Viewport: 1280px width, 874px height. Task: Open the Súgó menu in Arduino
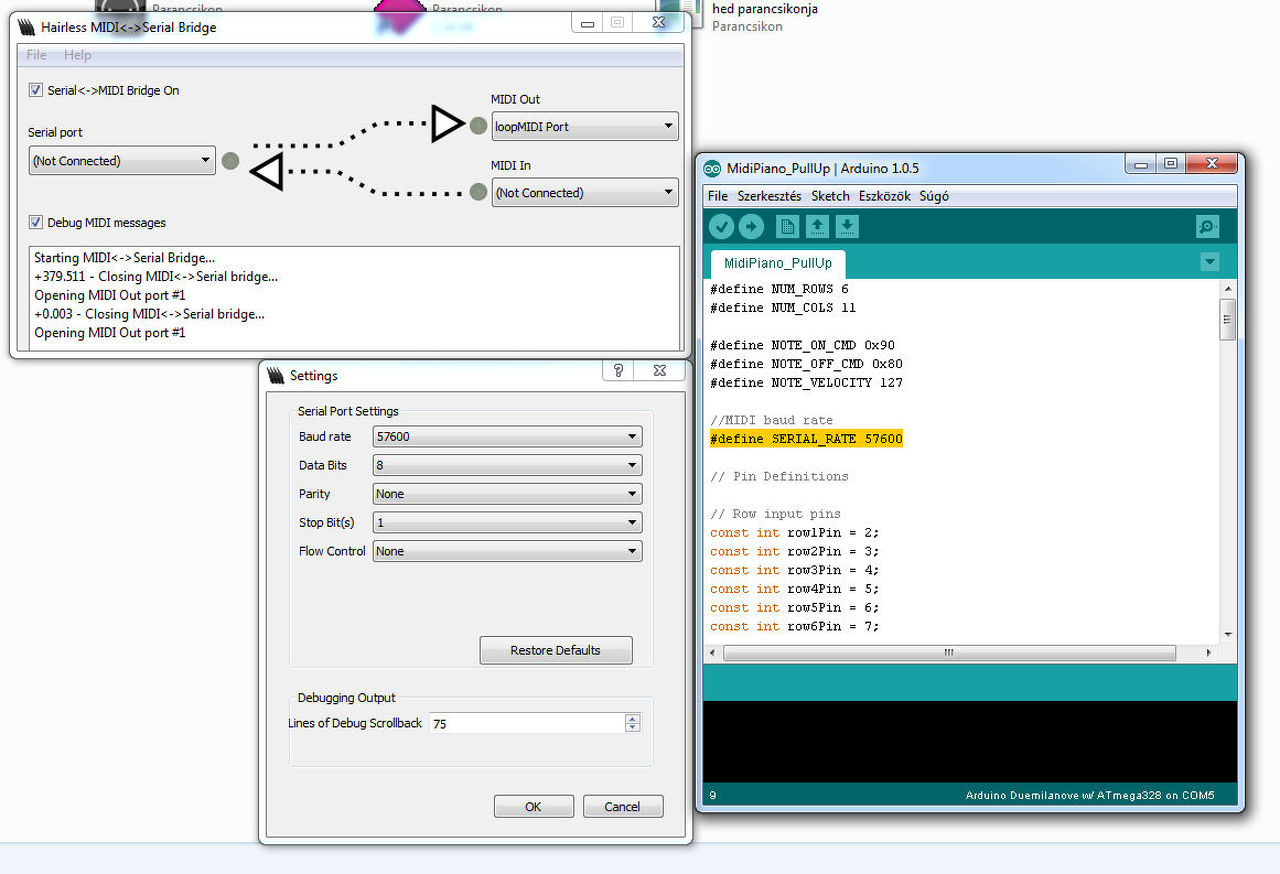coord(934,196)
